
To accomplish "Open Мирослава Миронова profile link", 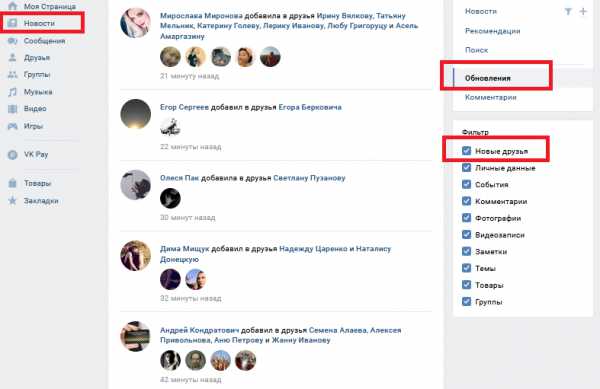I will [201, 16].
